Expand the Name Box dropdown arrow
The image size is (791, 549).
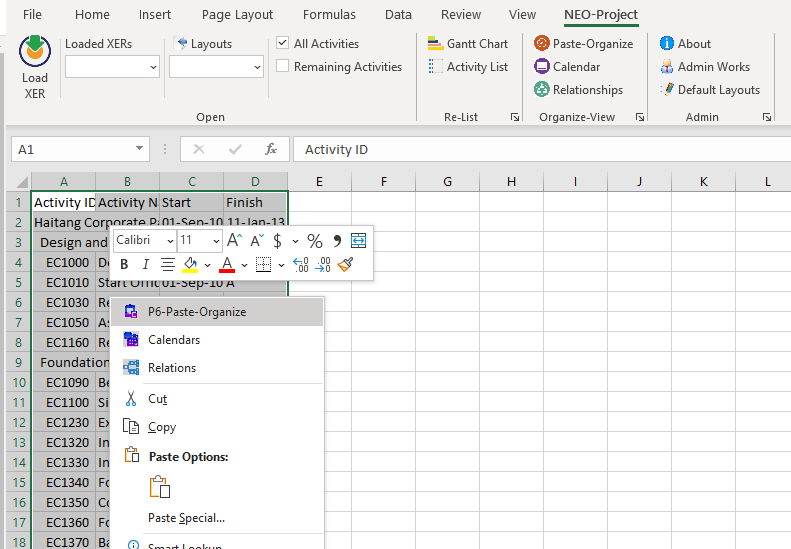(139, 149)
